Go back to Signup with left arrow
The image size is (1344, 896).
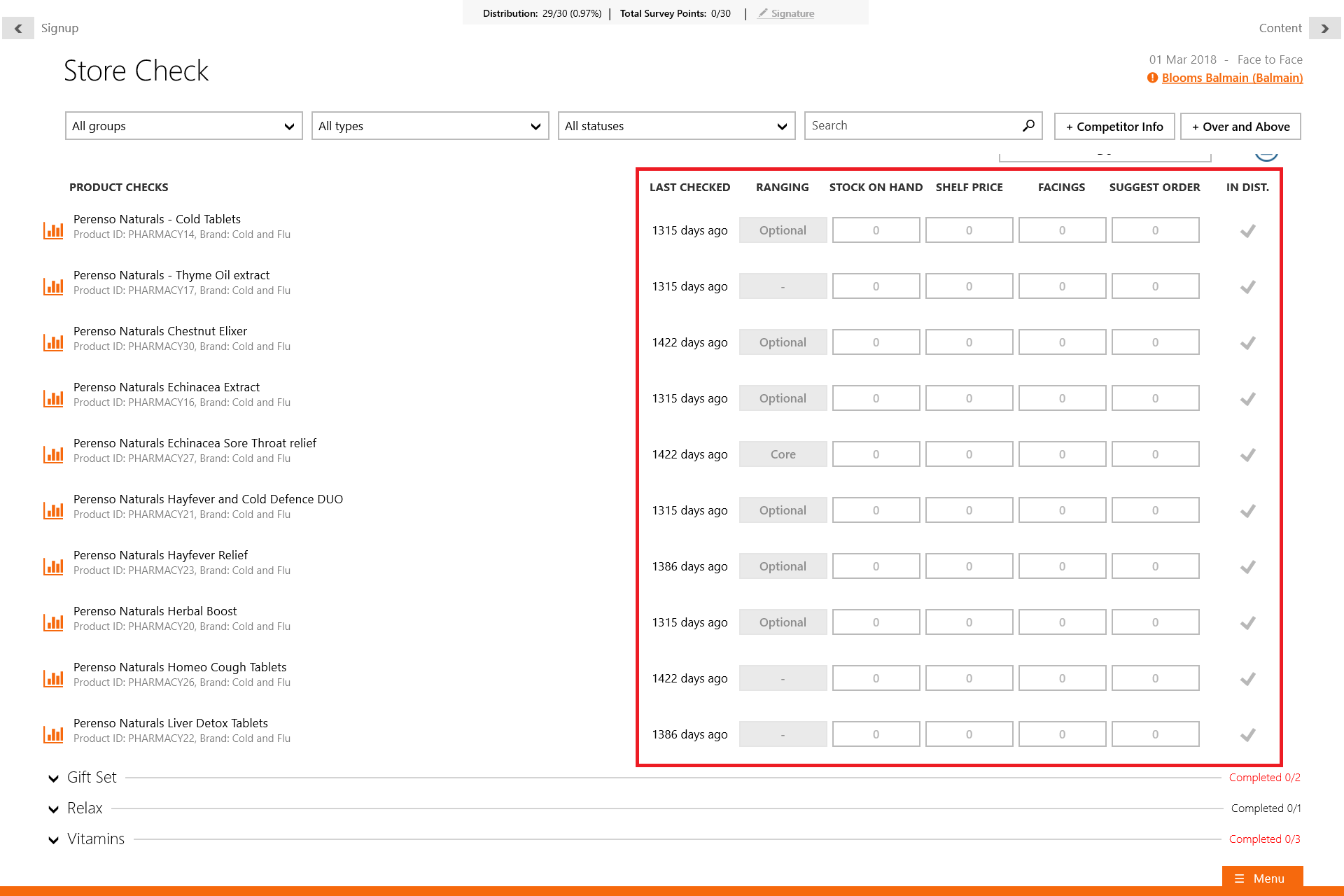click(x=18, y=29)
